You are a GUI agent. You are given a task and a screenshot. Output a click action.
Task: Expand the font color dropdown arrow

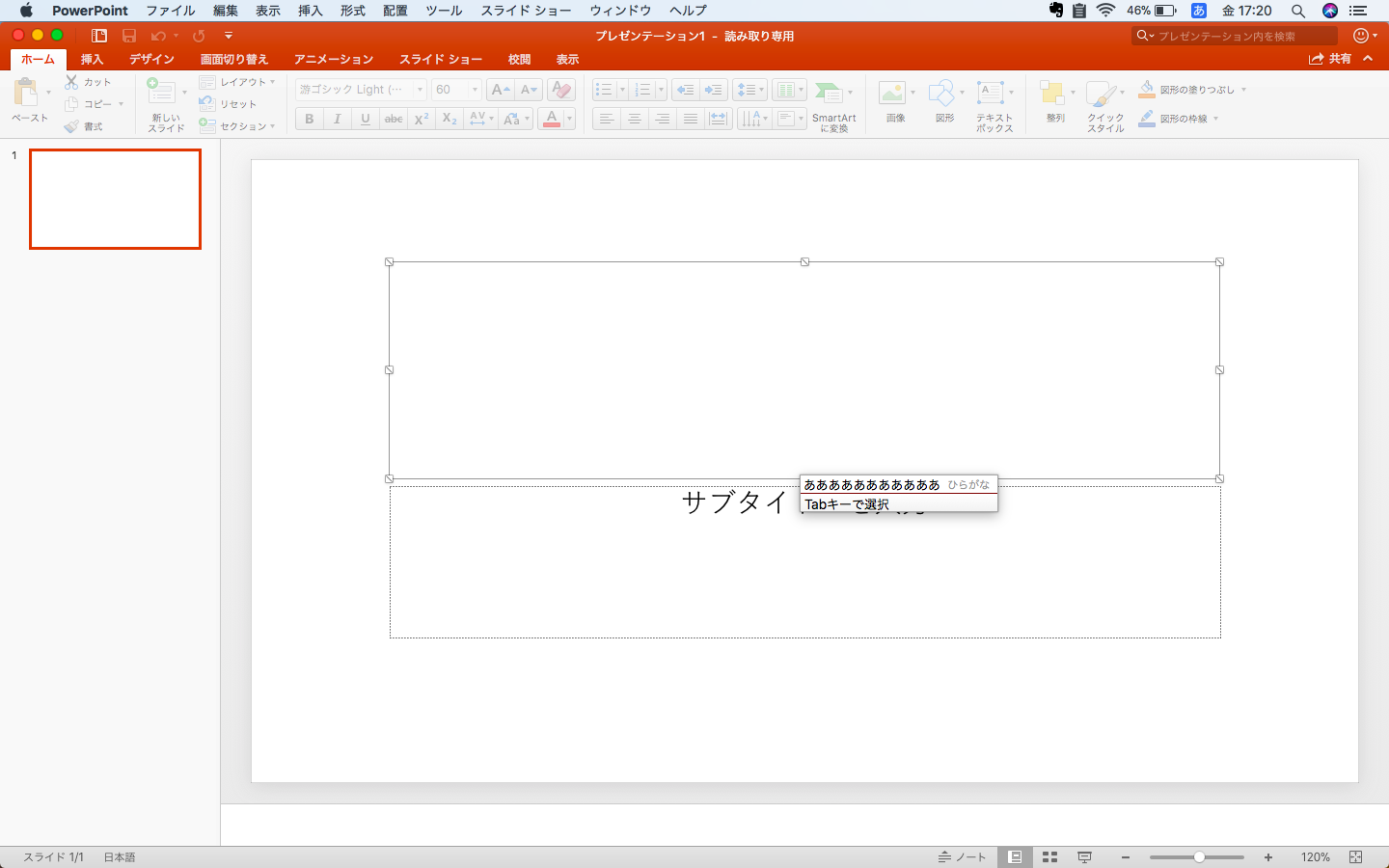click(x=569, y=119)
